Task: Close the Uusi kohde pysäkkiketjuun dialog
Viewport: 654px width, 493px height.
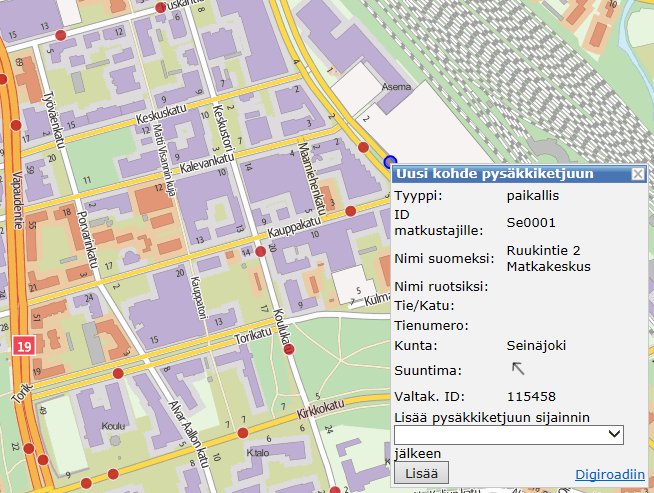Action: (x=638, y=174)
